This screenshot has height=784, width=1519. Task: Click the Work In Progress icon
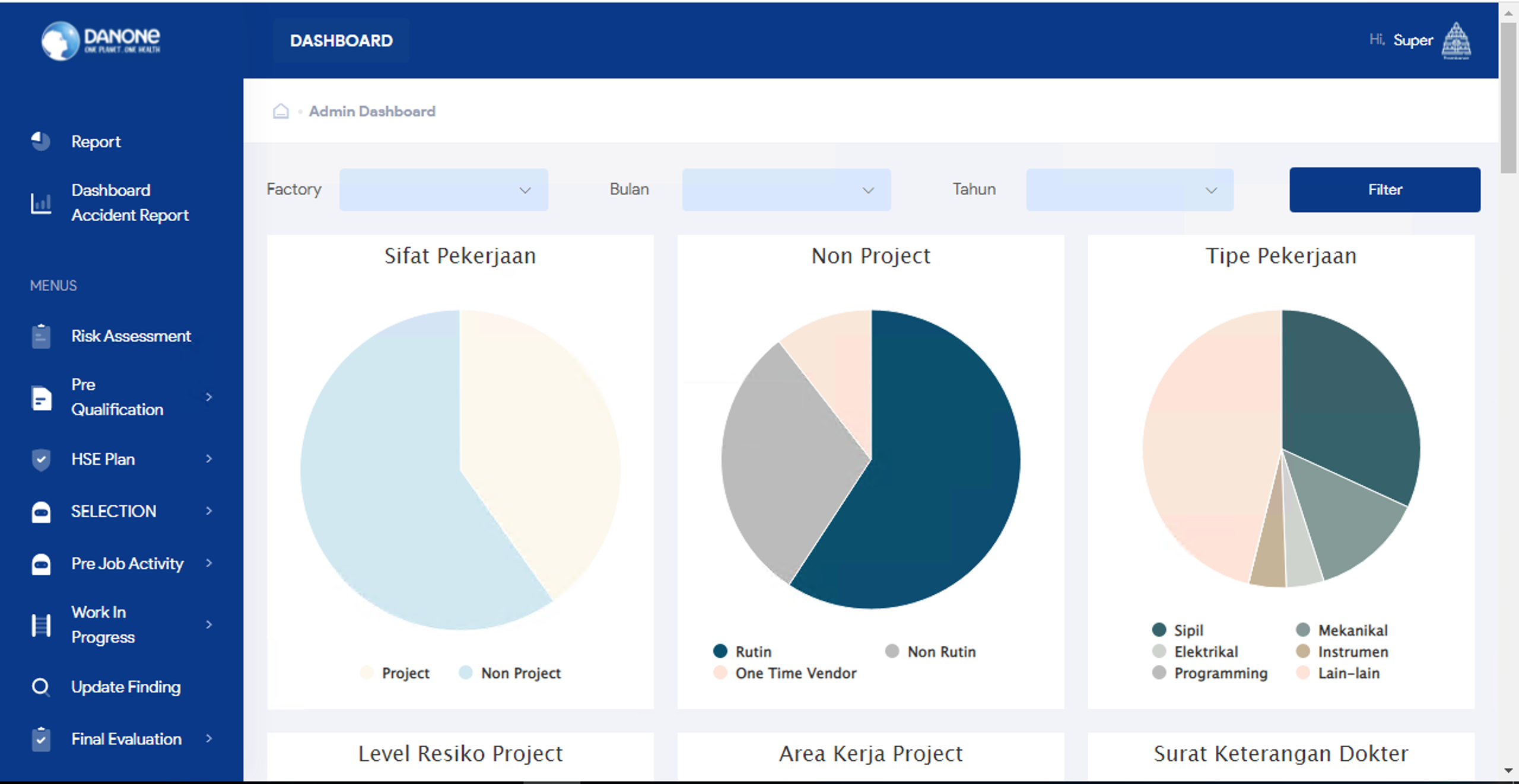coord(40,625)
